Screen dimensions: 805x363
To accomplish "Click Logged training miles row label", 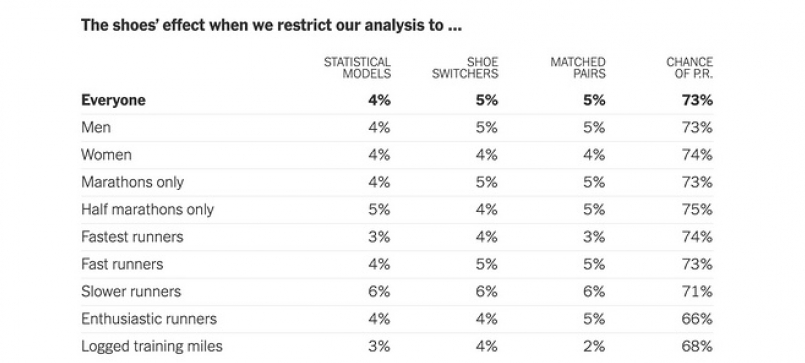I will click(152, 346).
